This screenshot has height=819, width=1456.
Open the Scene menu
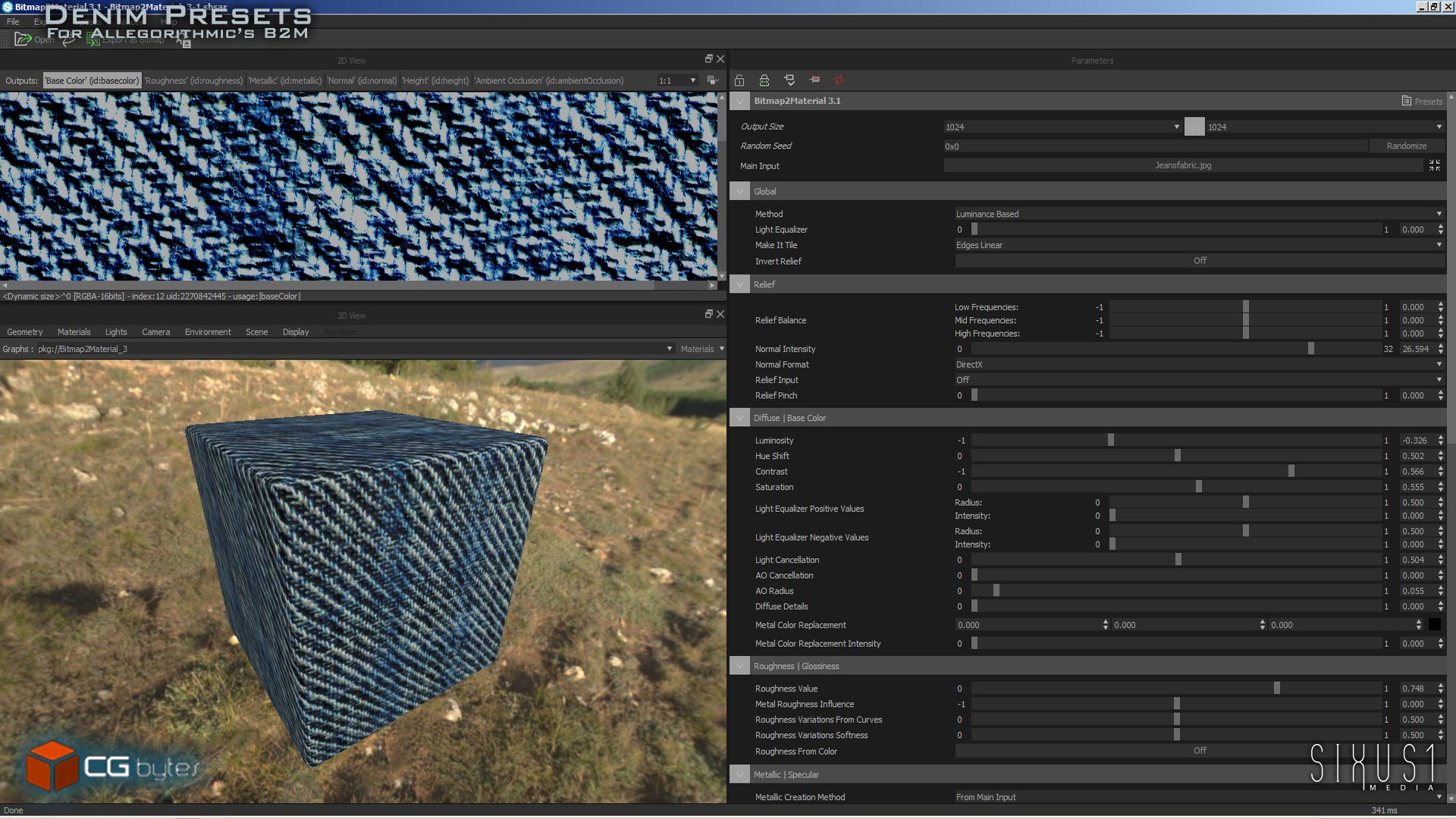coord(256,332)
